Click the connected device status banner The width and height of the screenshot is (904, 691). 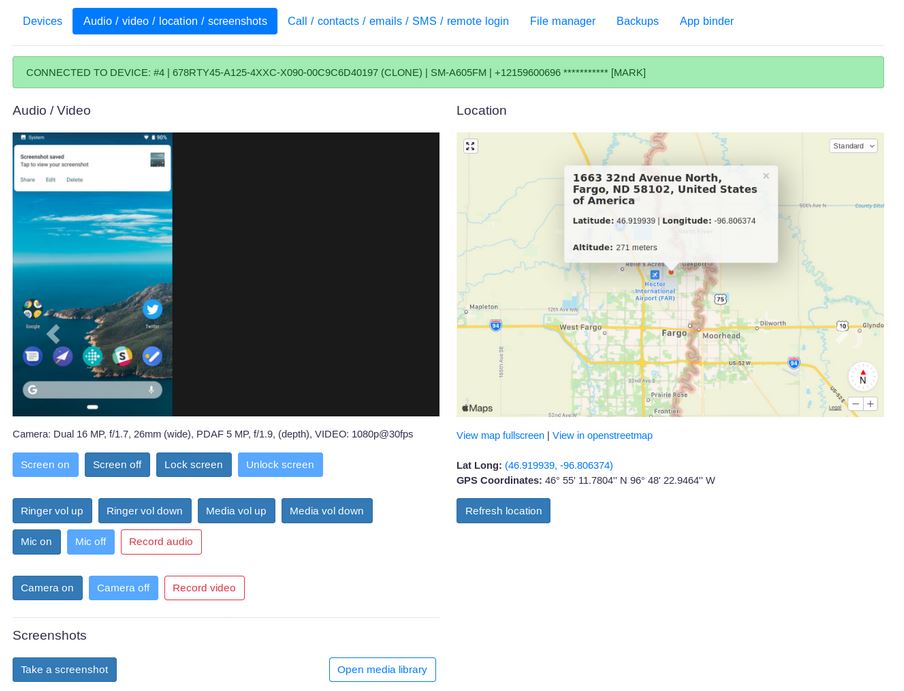448,72
